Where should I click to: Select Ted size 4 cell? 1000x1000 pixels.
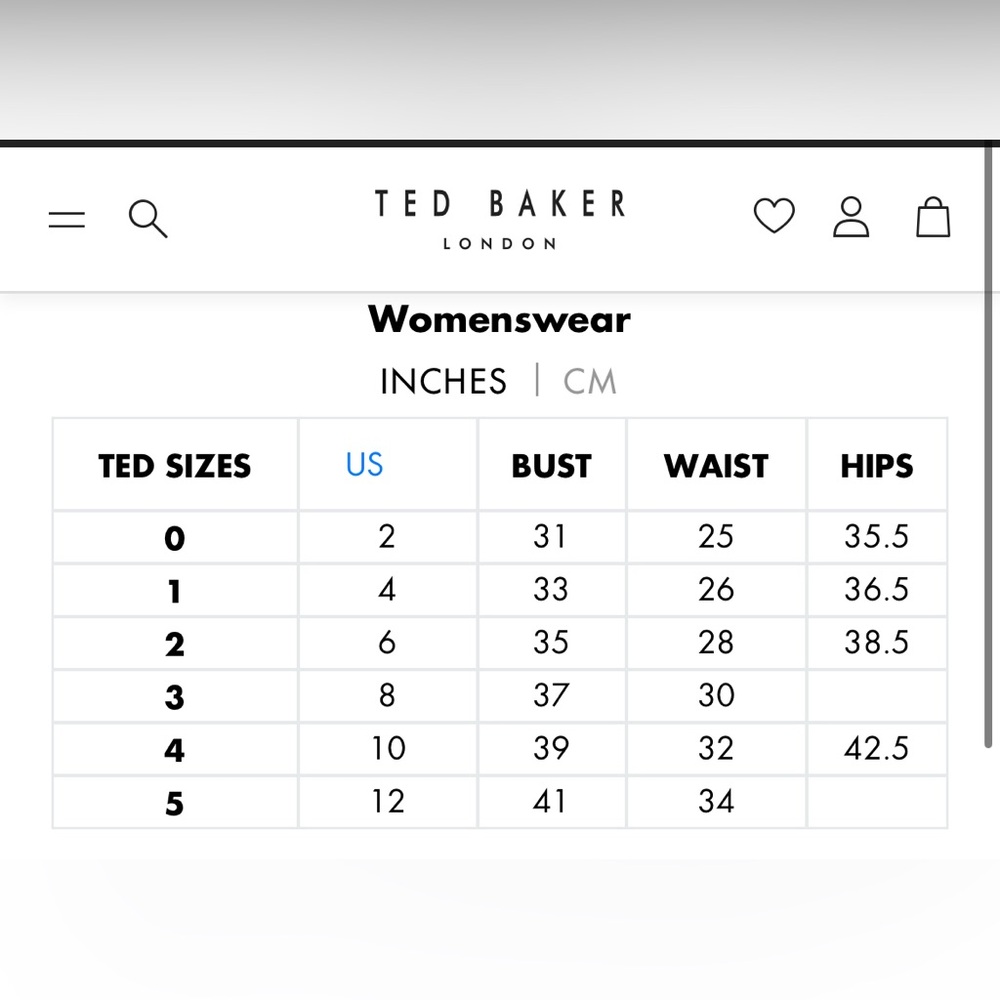(x=175, y=750)
